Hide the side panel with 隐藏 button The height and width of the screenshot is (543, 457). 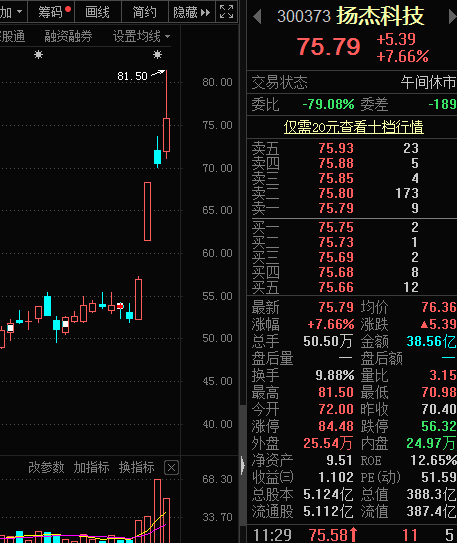coord(192,12)
